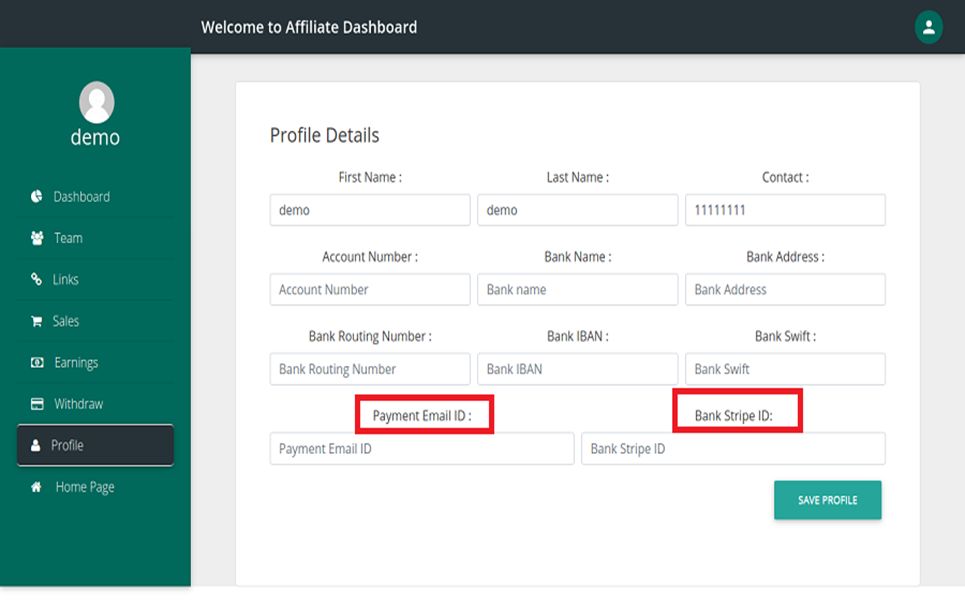View the Earnings page
The image size is (965, 600).
click(95, 362)
